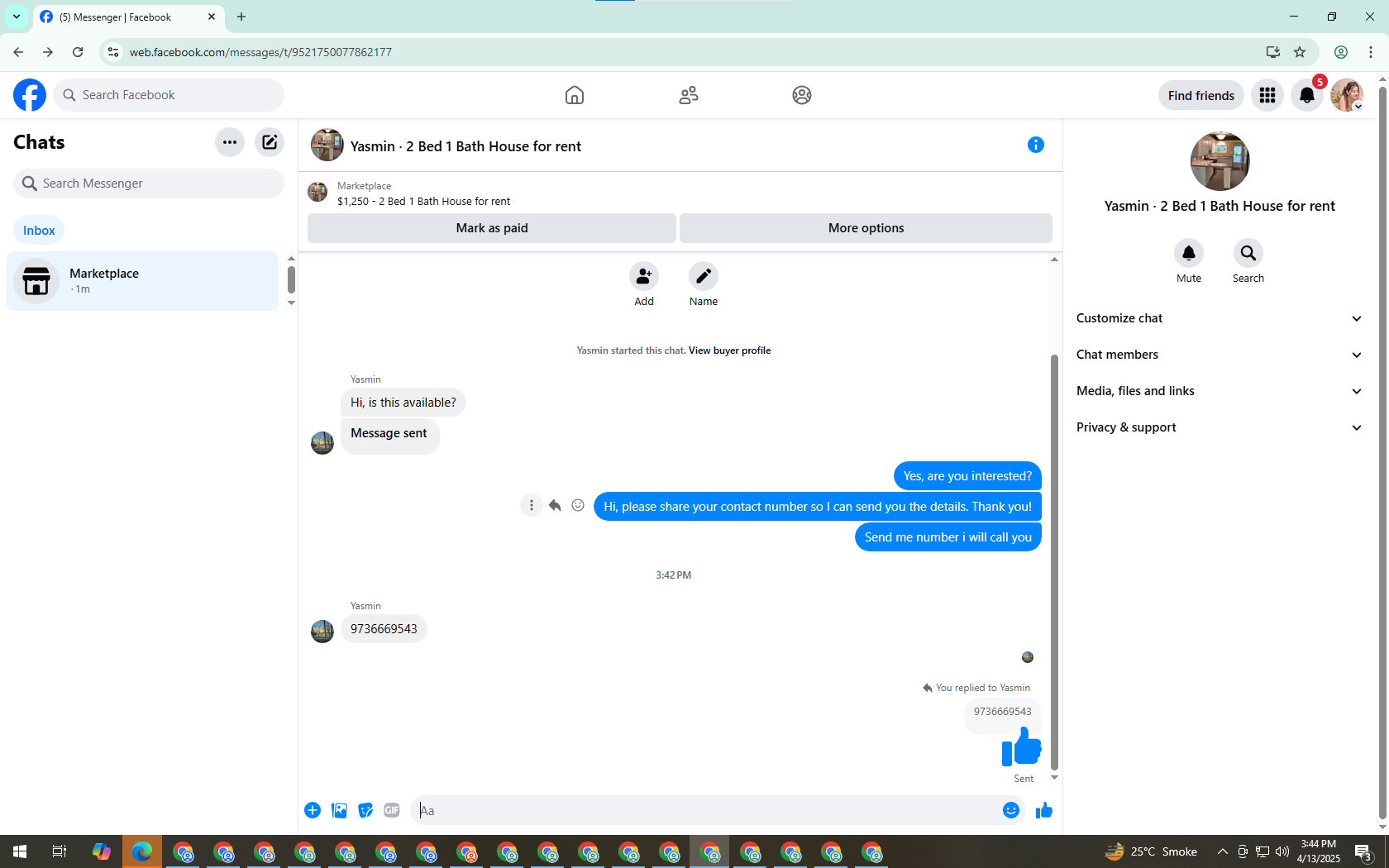Open Windows Start menu

[x=20, y=851]
